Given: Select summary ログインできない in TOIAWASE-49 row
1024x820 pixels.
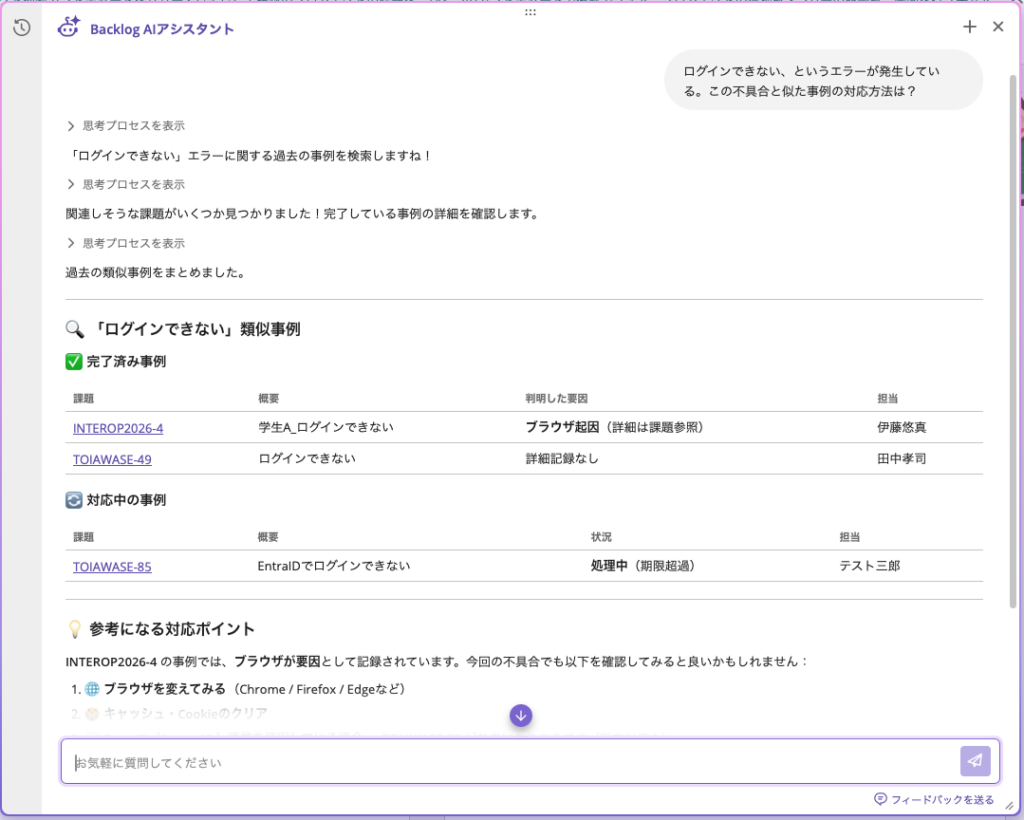Looking at the screenshot, I should (x=307, y=458).
